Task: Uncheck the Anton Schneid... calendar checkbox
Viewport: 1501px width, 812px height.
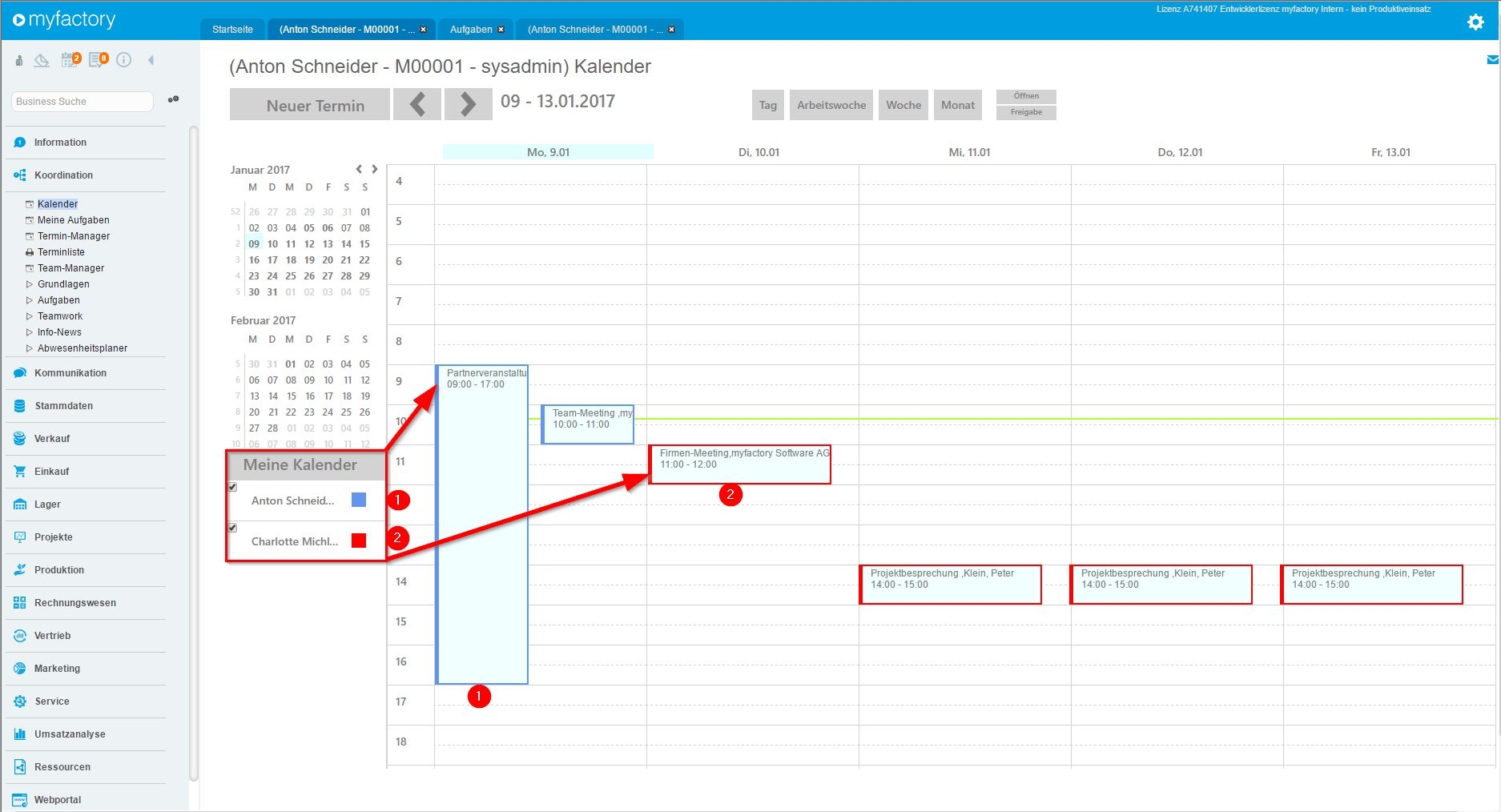Action: [x=233, y=487]
